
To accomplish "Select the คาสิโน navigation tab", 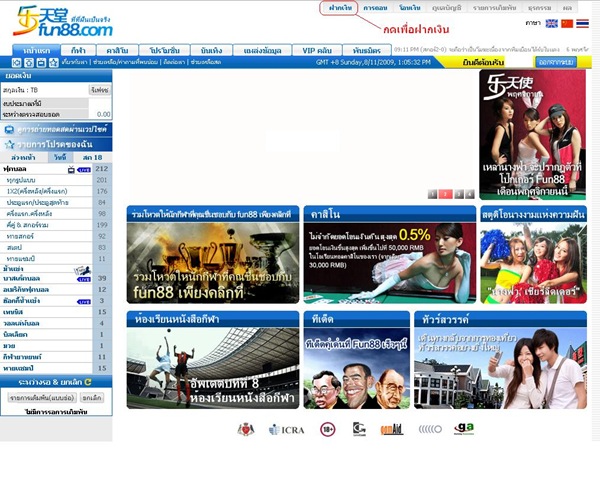I will click(117, 50).
